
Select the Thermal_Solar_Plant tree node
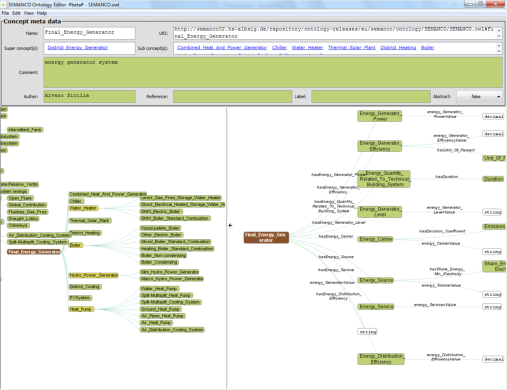point(90,220)
